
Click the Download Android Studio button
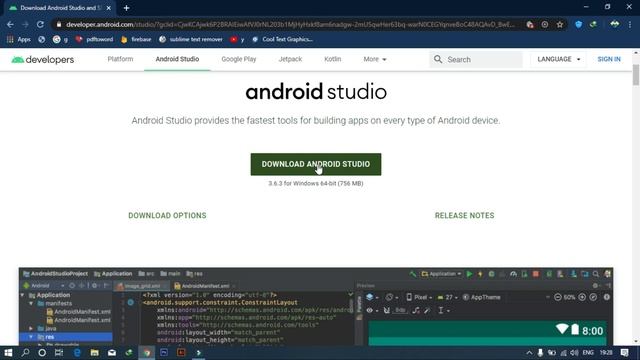tap(316, 164)
